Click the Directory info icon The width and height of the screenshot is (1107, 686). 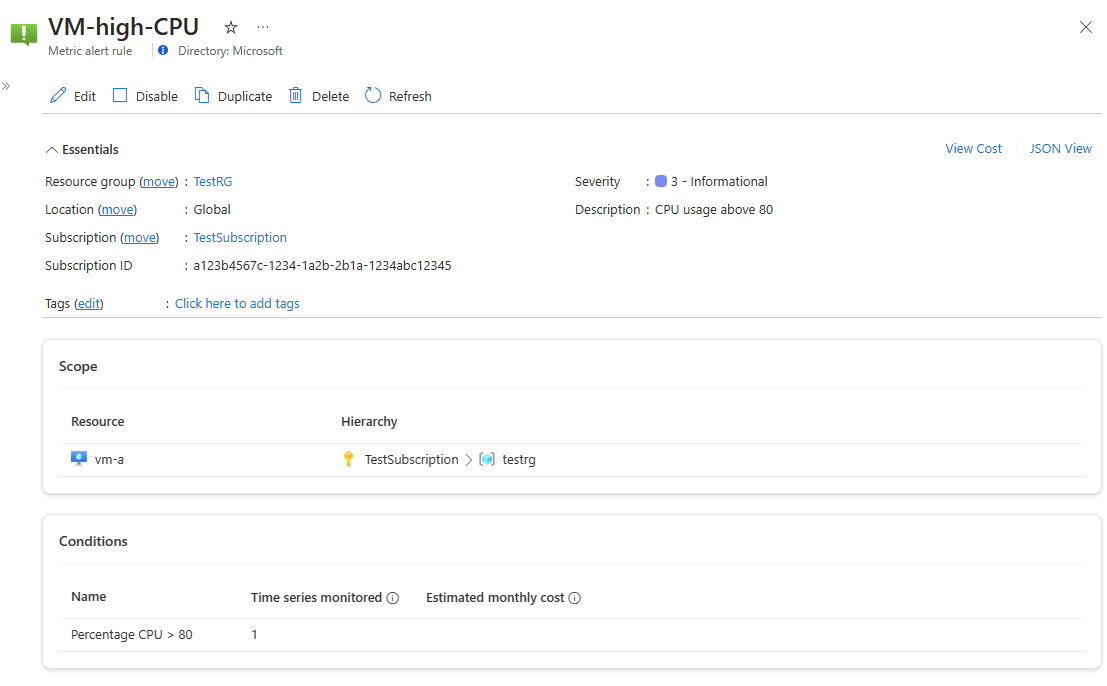[163, 51]
